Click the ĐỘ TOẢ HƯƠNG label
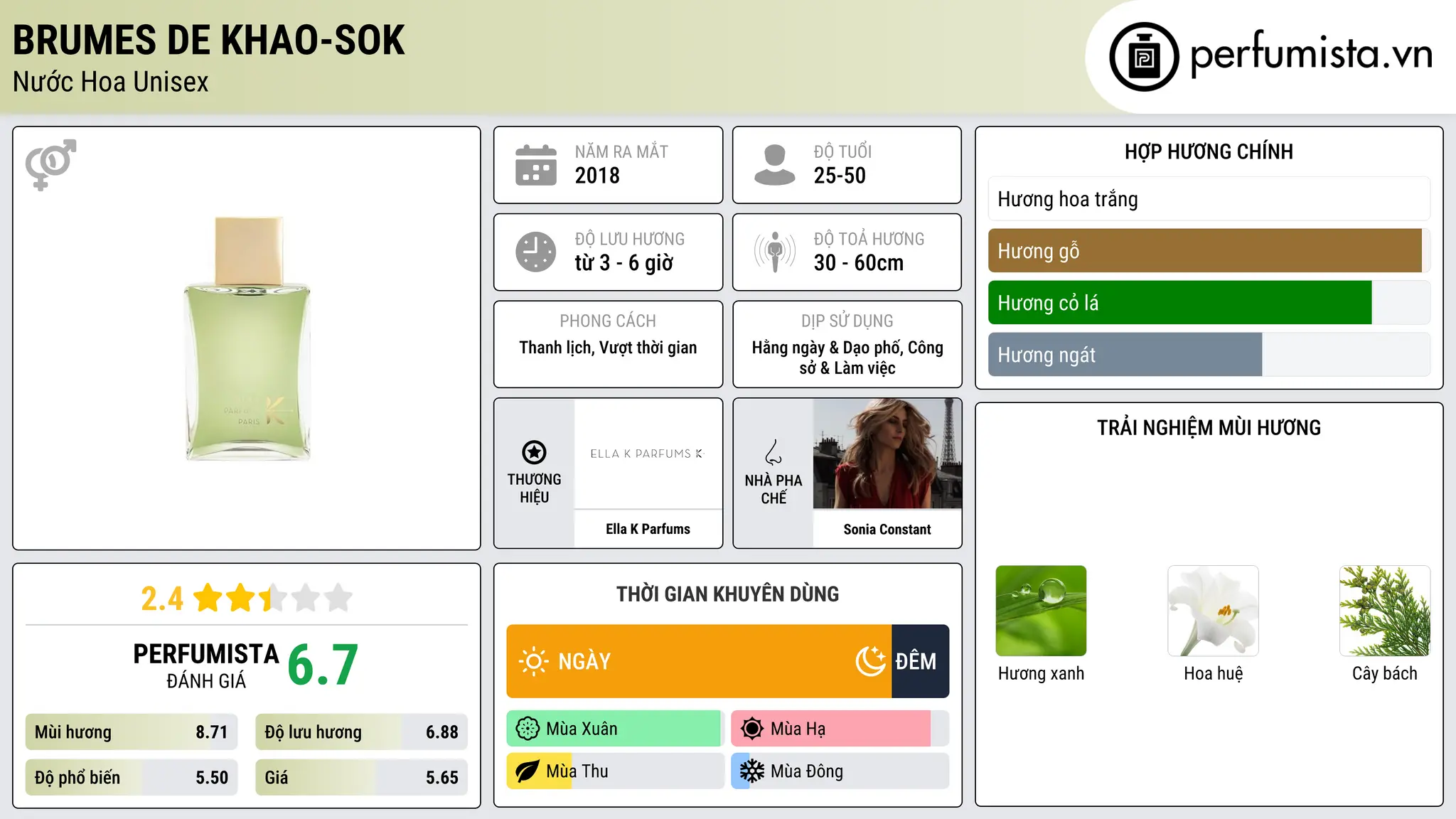 tap(869, 239)
